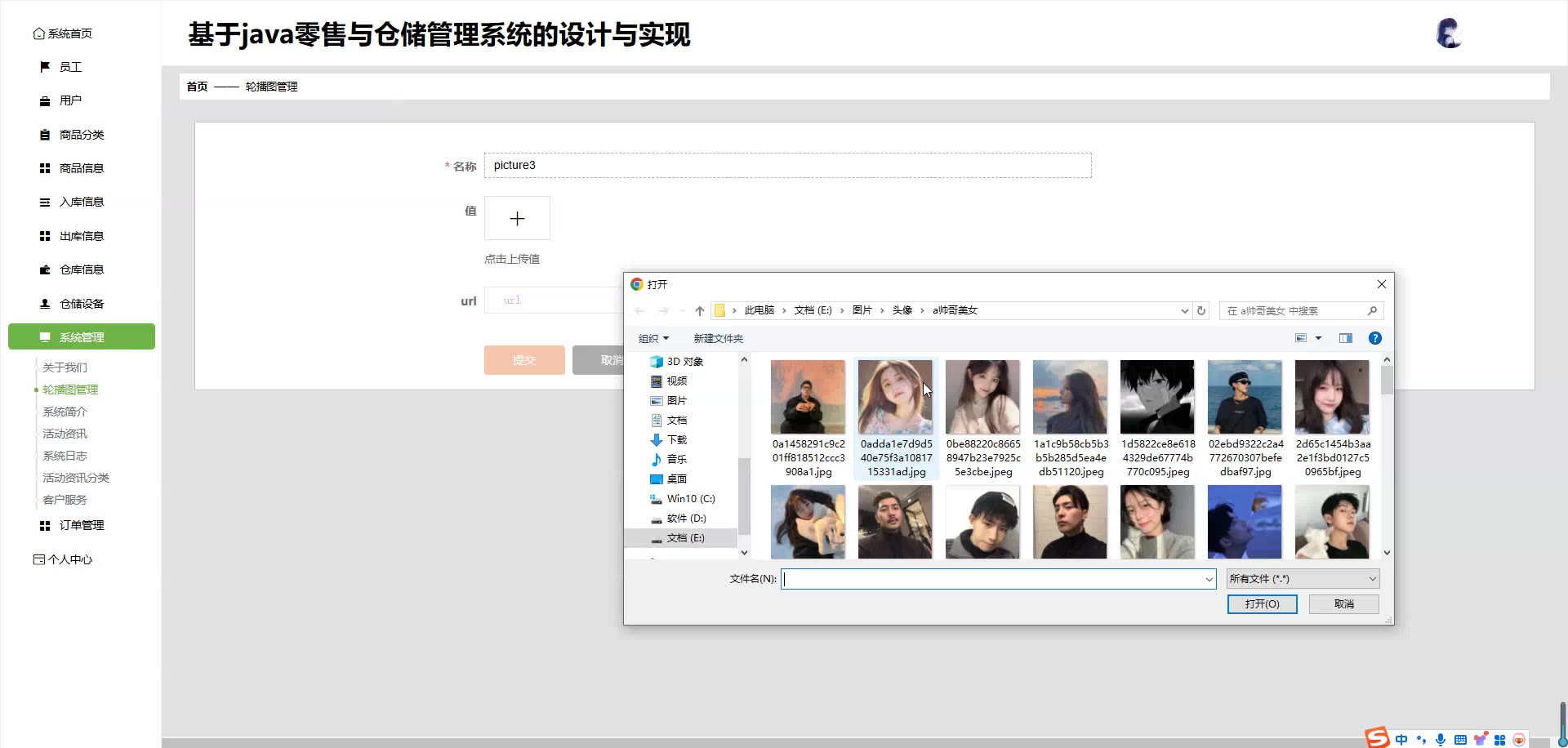The height and width of the screenshot is (748, 1568).
Task: Select thumbnail 0a1458291c9c201ff818512ccc3908a1.jpg
Action: (808, 418)
